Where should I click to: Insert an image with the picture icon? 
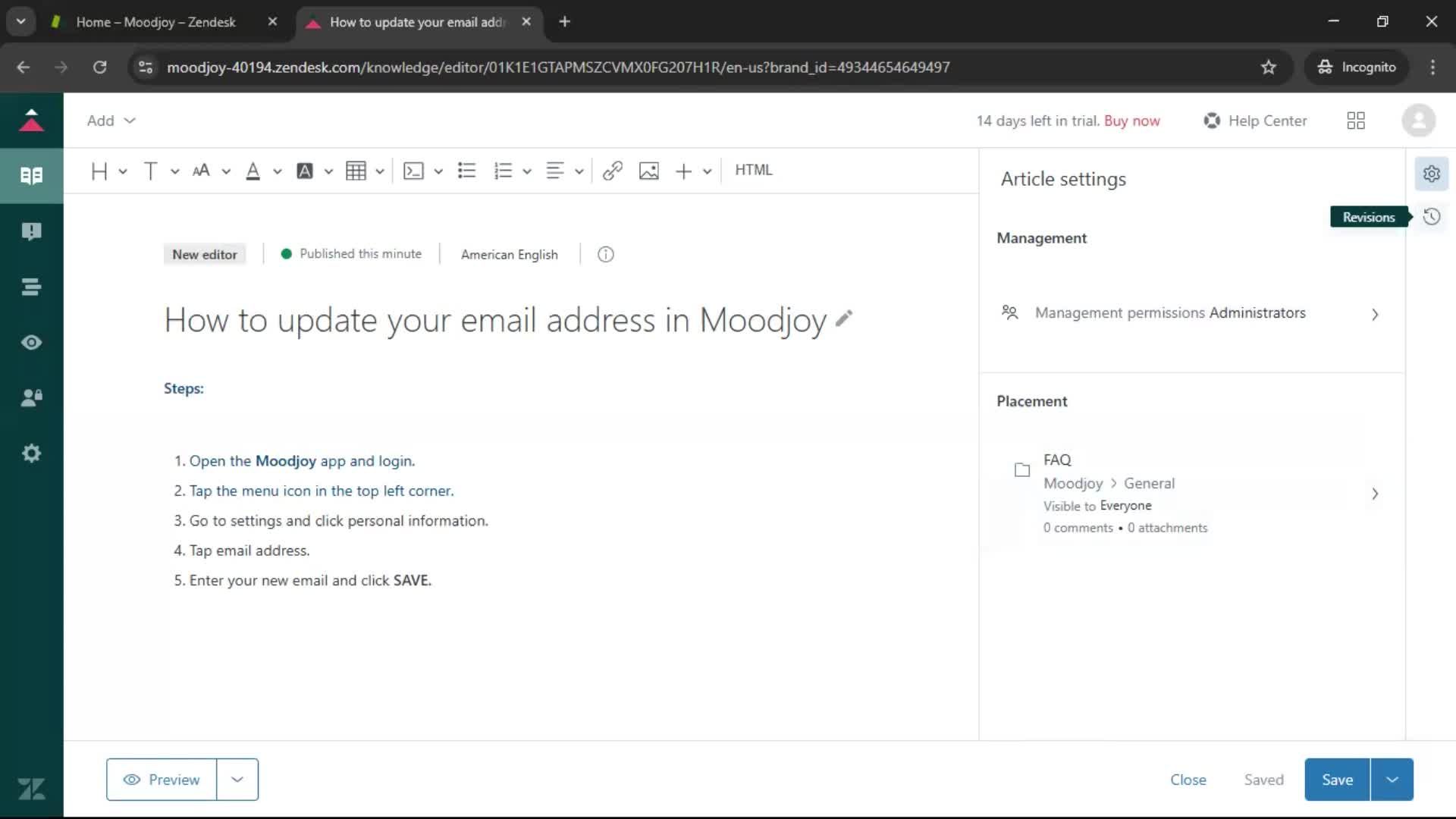click(x=649, y=171)
